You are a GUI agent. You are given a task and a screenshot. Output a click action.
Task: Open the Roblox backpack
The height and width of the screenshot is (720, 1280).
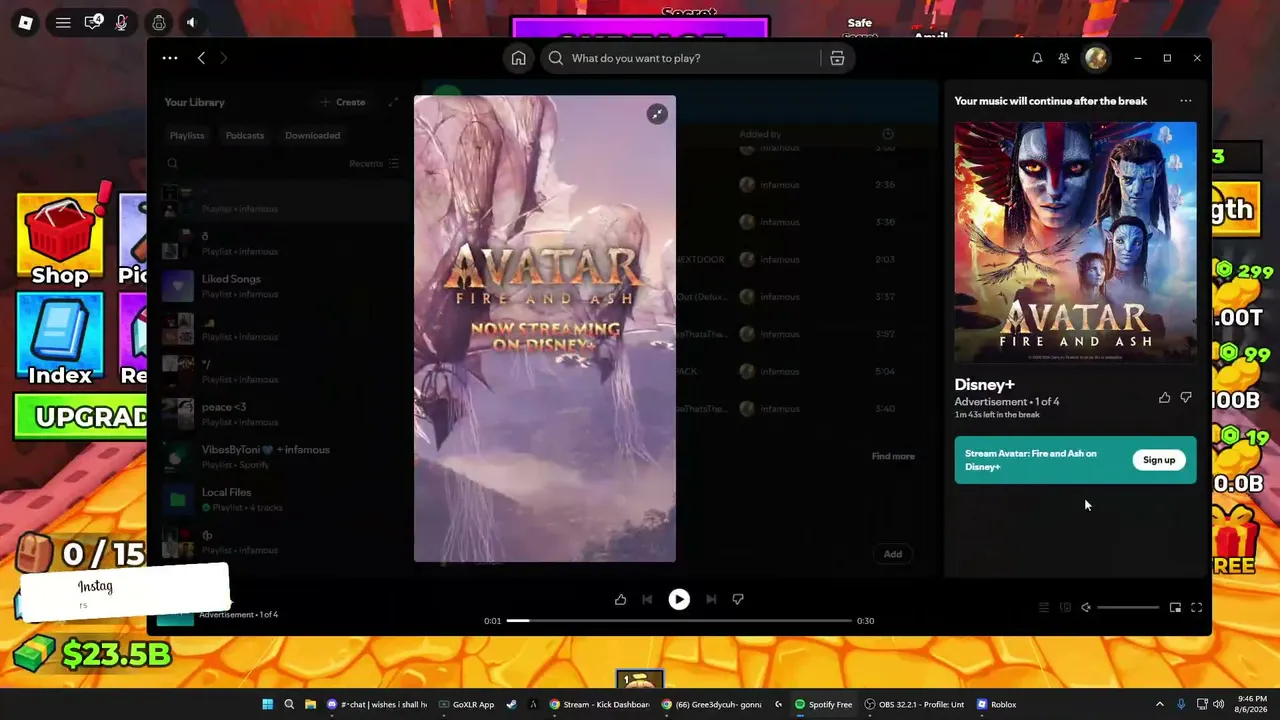click(x=159, y=22)
